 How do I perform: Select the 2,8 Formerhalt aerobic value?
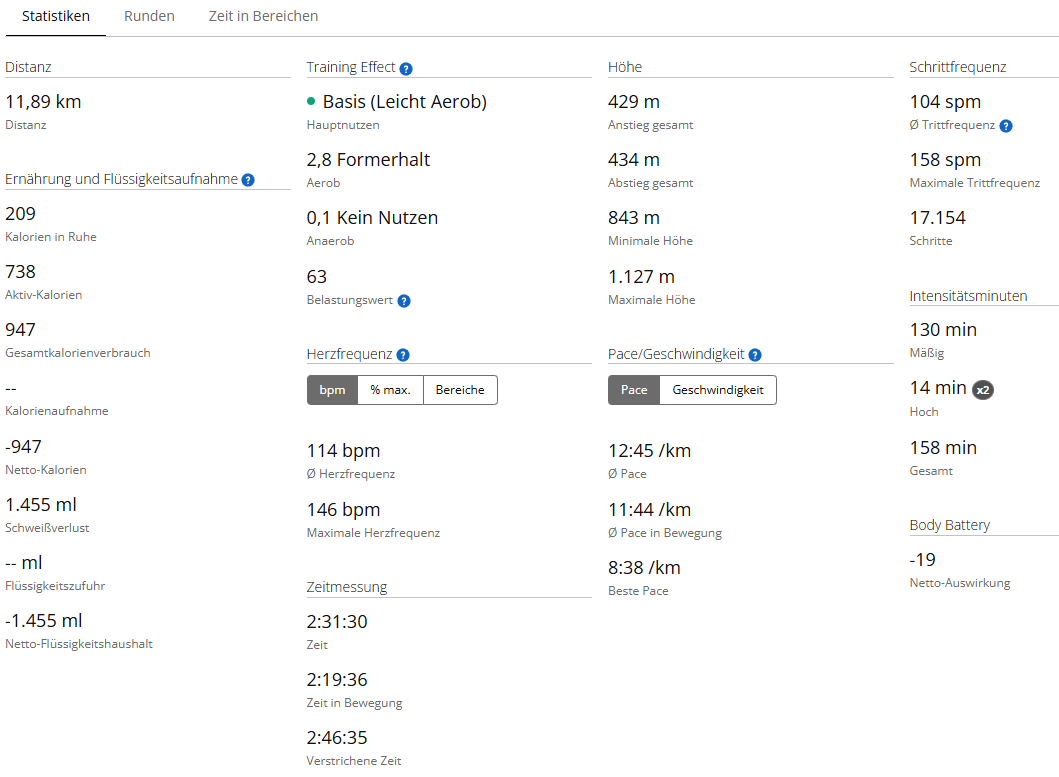[368, 159]
